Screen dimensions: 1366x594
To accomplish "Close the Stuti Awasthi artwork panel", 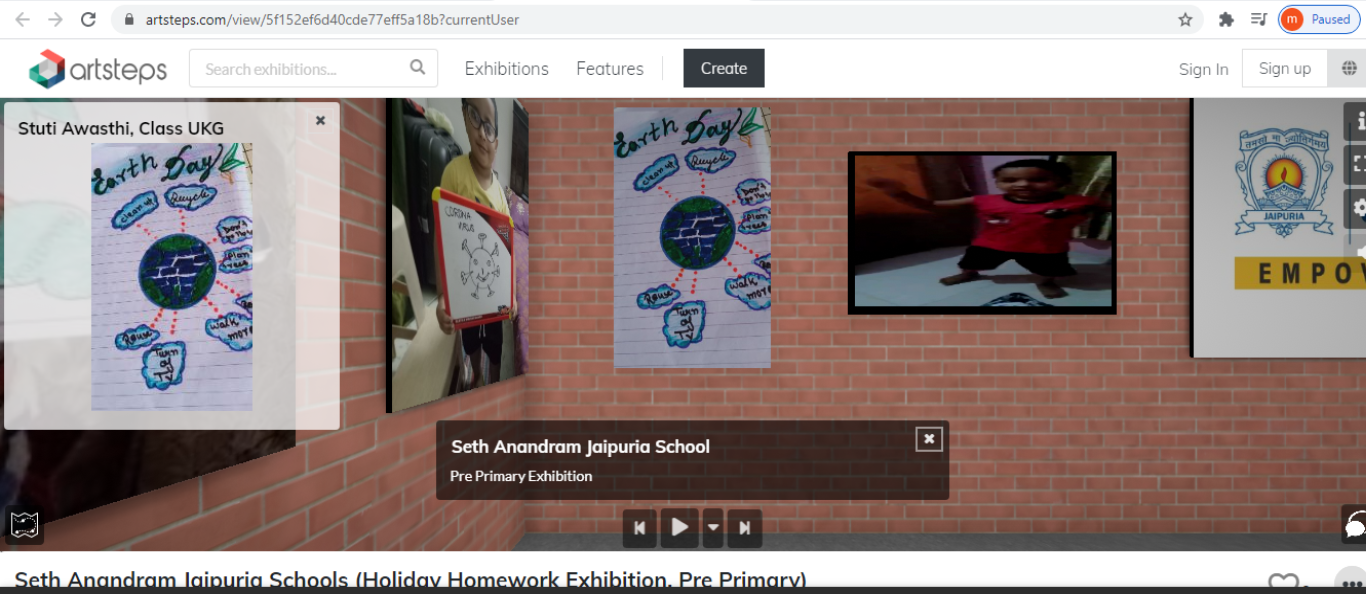I will click(x=320, y=120).
